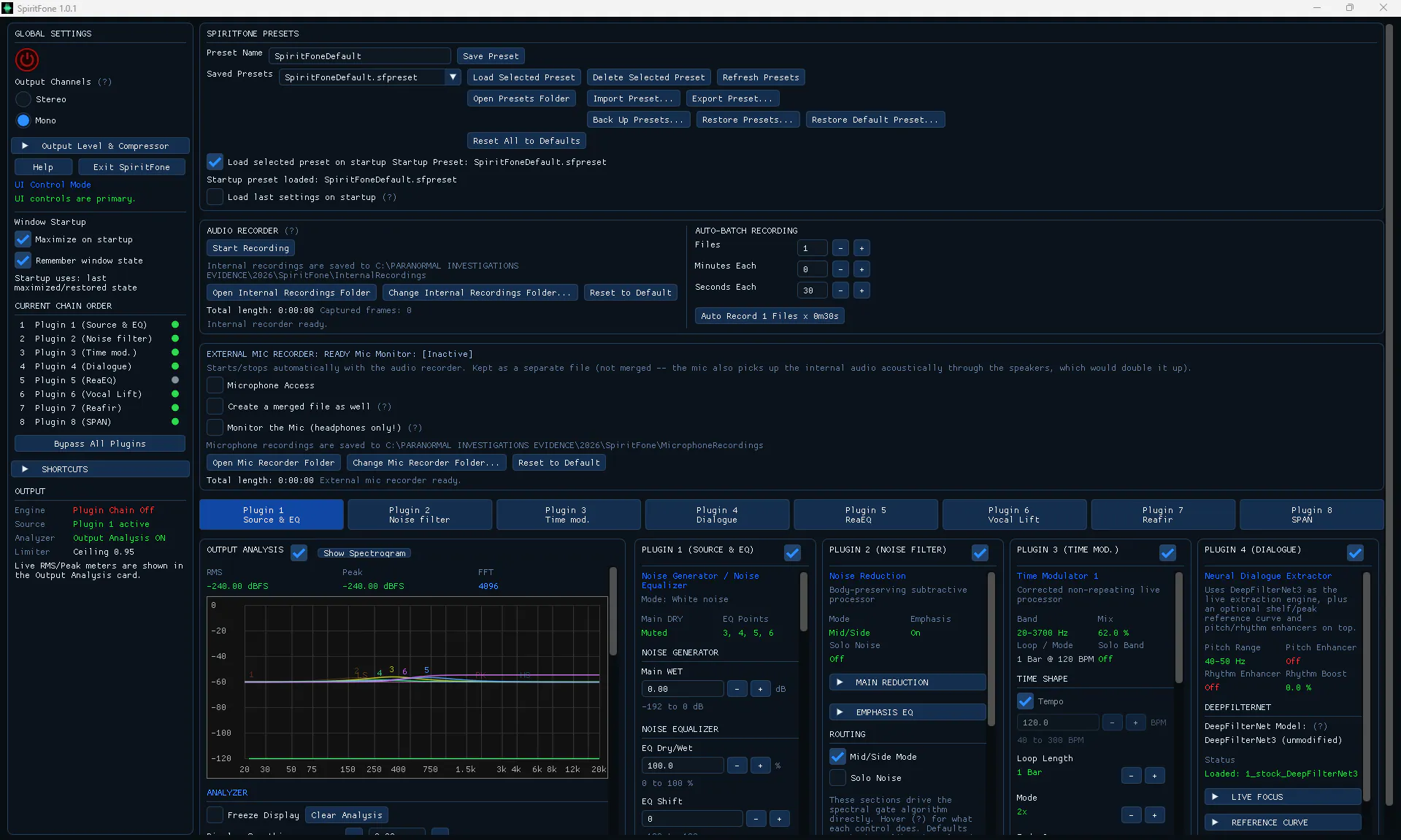This screenshot has width=1401, height=840.
Task: Click the Plugin 5 (ReaEQ) gray status dot
Action: click(x=175, y=380)
